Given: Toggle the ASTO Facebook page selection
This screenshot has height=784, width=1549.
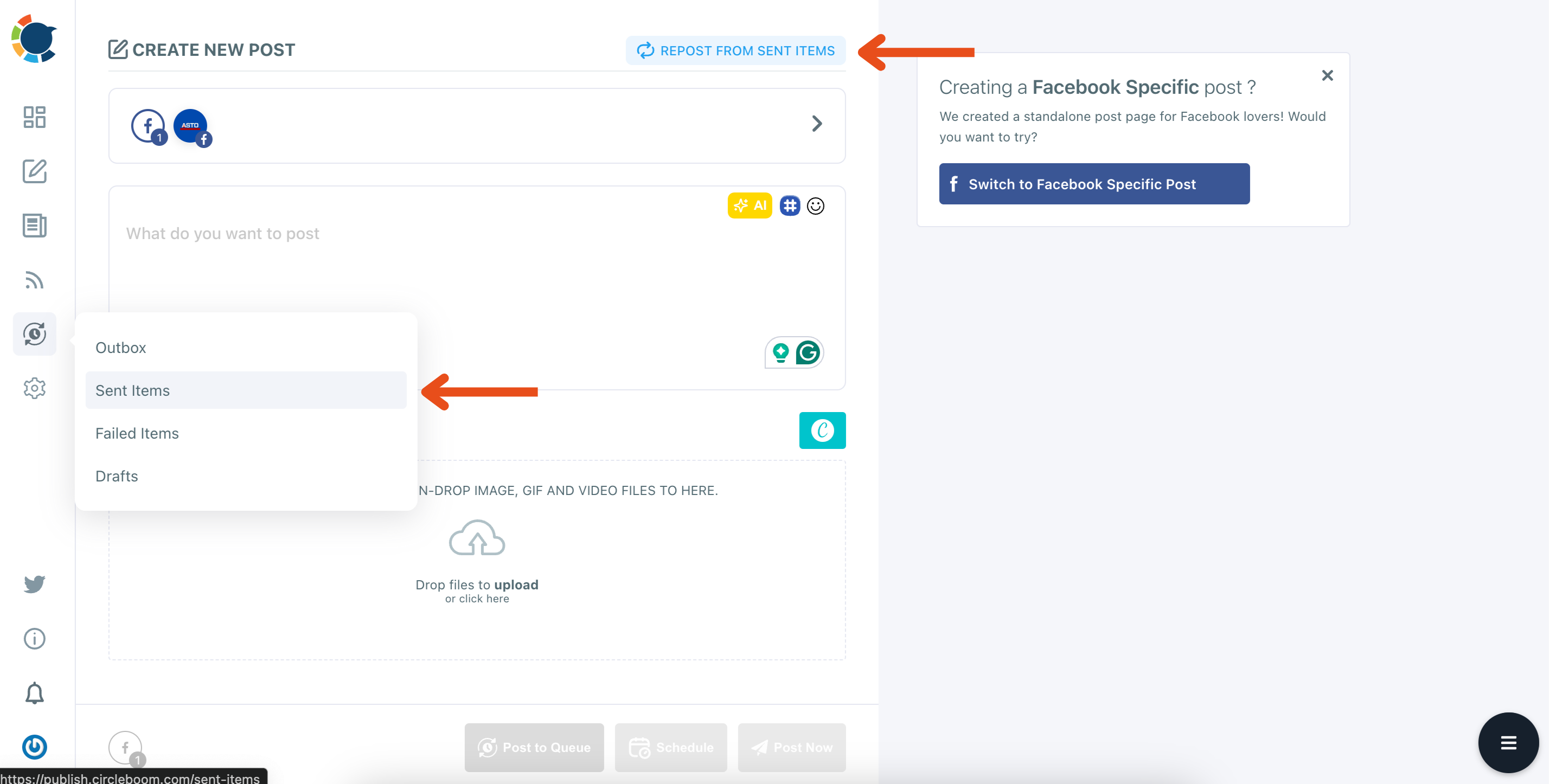Looking at the screenshot, I should [x=190, y=126].
